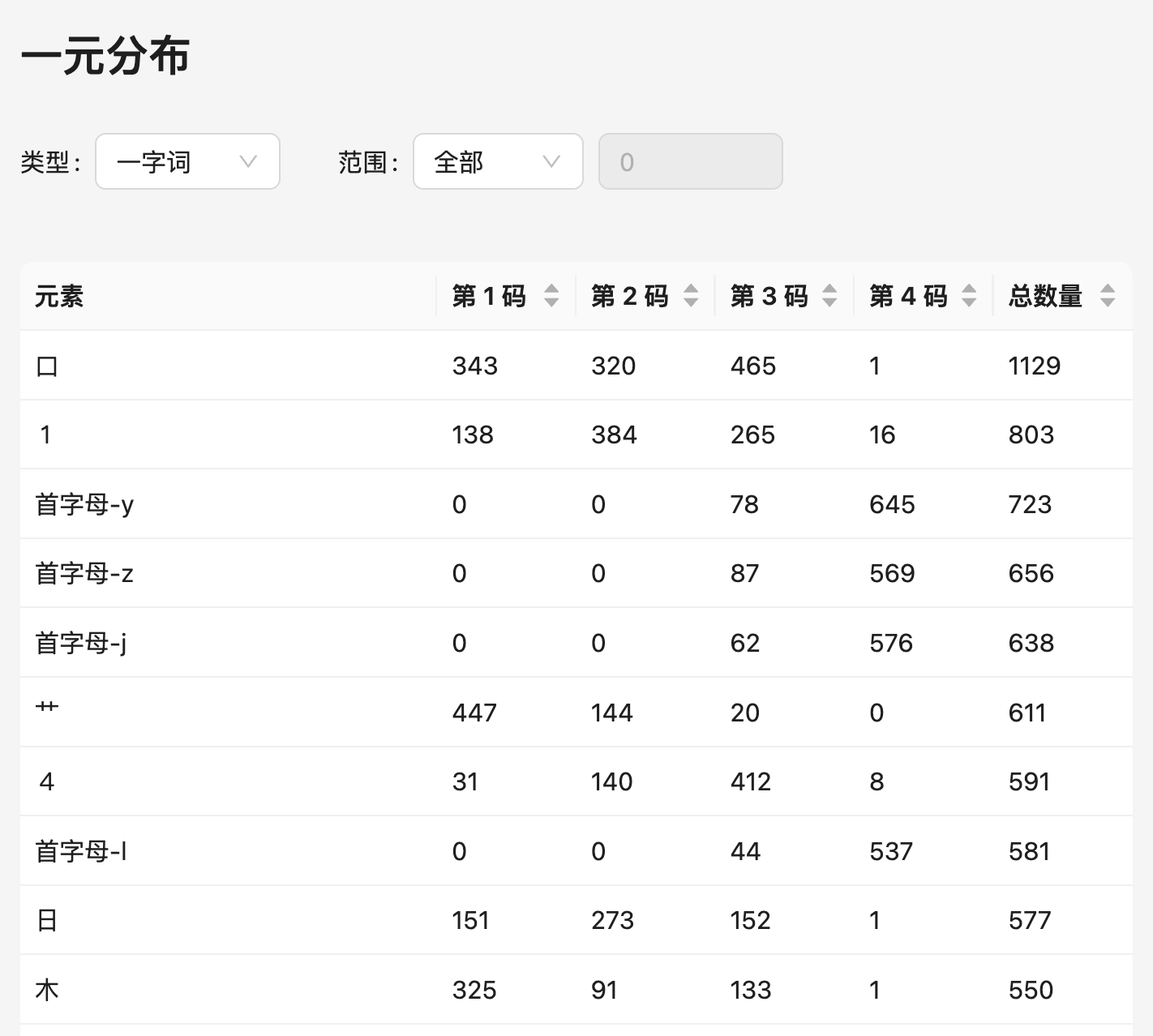Screen dimensions: 1153x1036
Task: Click the 一元分布 page heading
Action: [105, 57]
